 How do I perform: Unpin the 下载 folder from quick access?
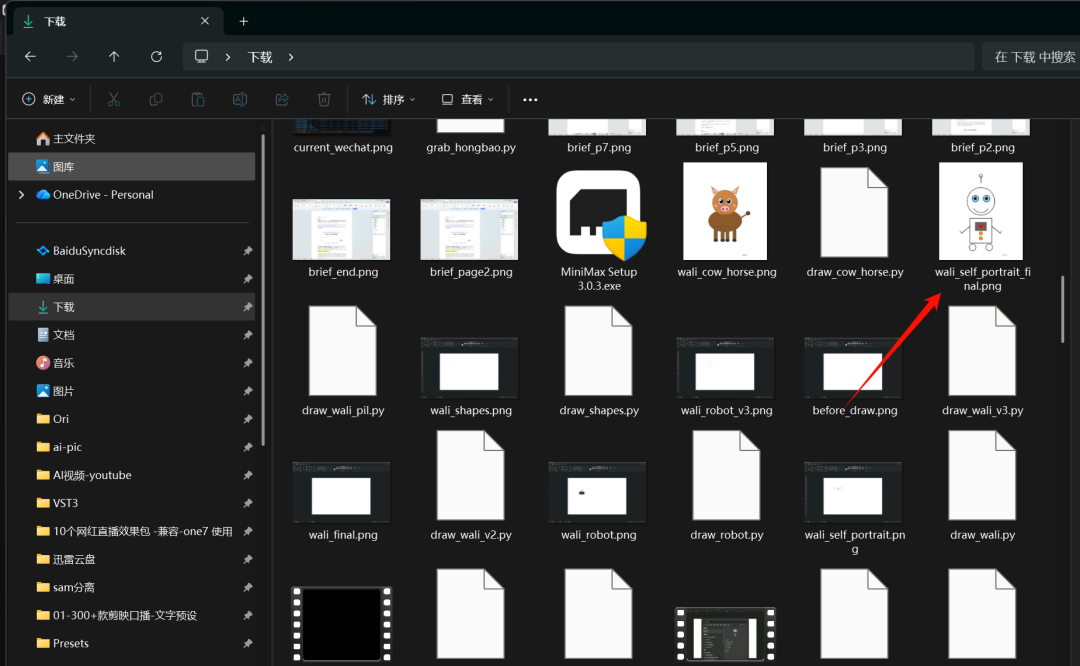(x=247, y=307)
